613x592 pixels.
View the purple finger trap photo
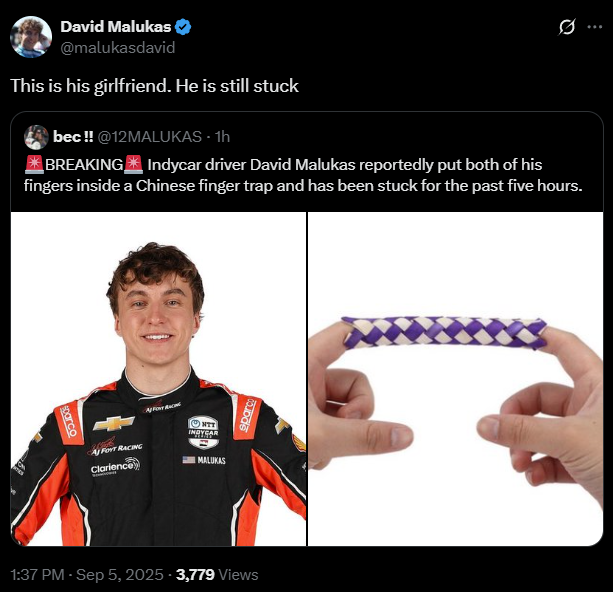[x=455, y=379]
